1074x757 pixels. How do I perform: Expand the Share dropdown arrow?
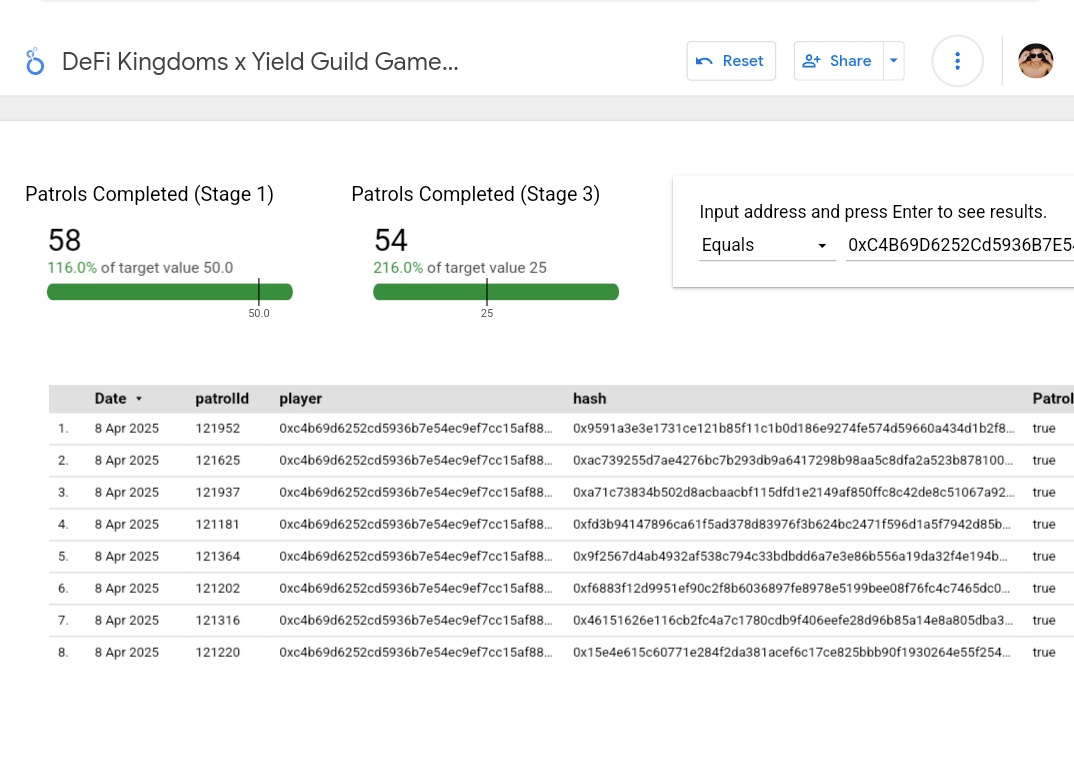(x=894, y=61)
